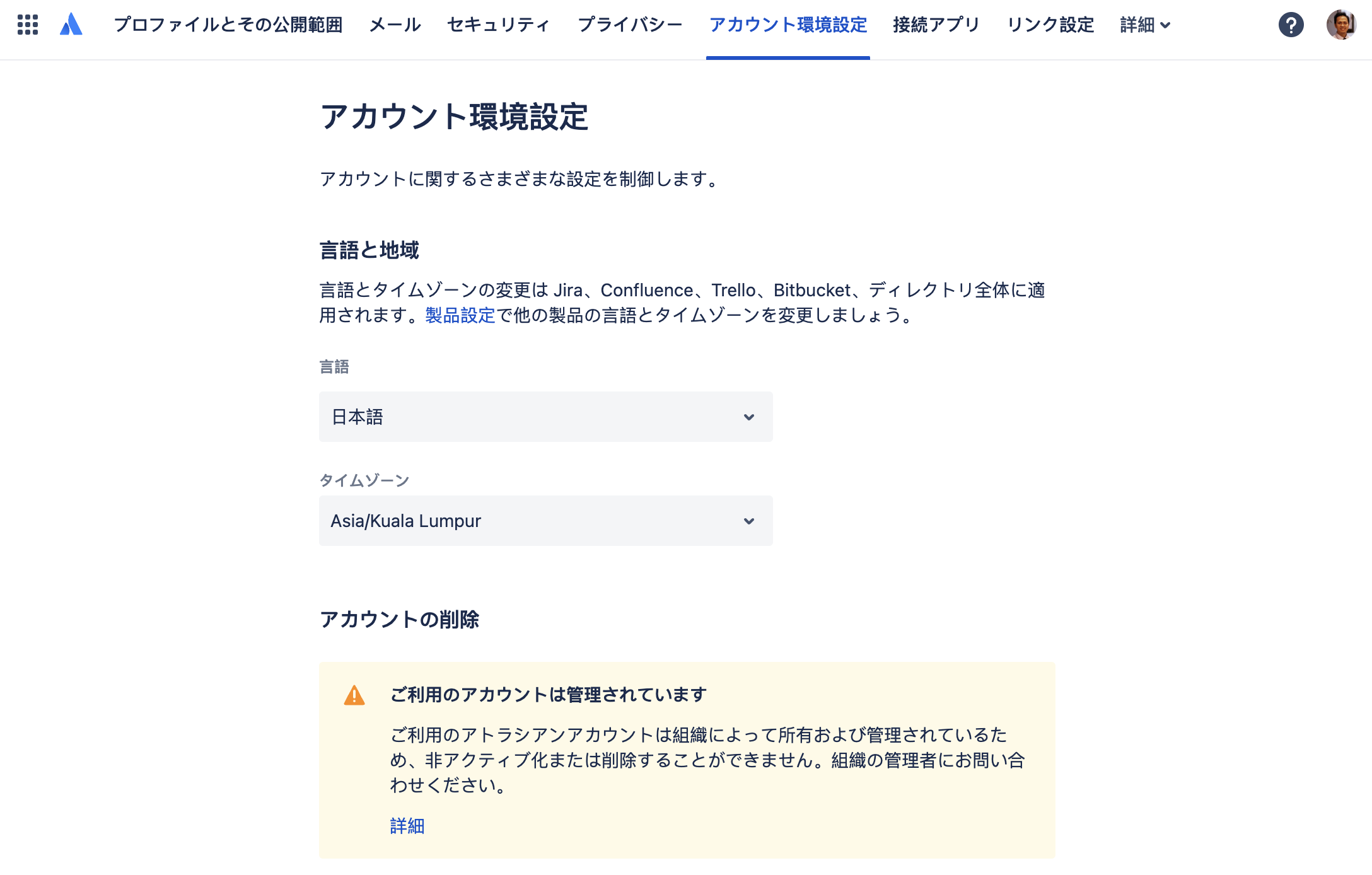Click the Atlassian logo
The height and width of the screenshot is (875, 1372).
(x=71, y=24)
